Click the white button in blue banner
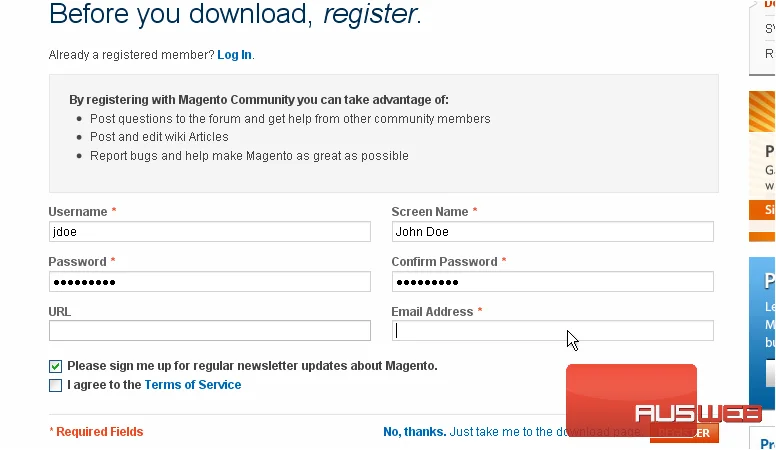The height and width of the screenshot is (450, 776). [x=771, y=373]
